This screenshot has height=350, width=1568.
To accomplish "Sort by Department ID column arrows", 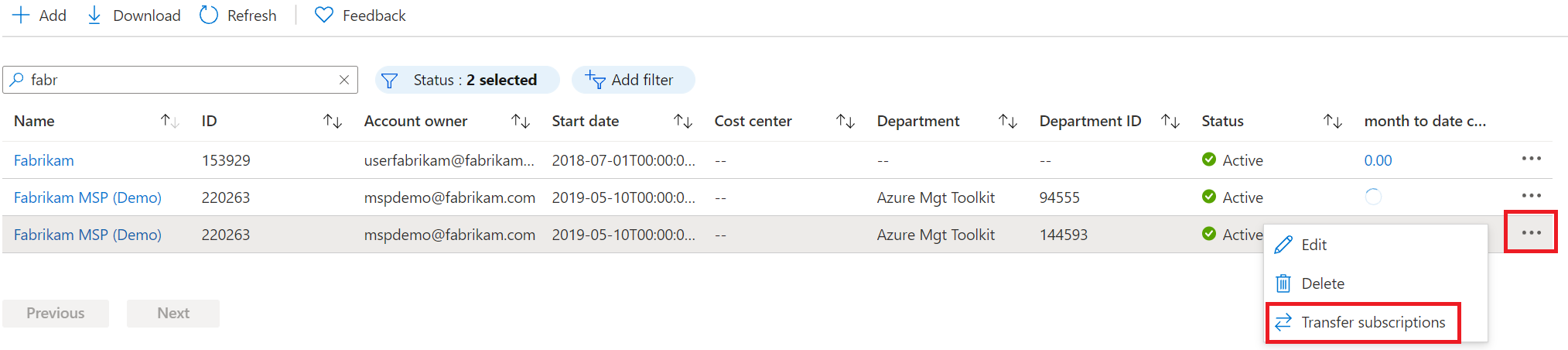I will click(x=1170, y=121).
